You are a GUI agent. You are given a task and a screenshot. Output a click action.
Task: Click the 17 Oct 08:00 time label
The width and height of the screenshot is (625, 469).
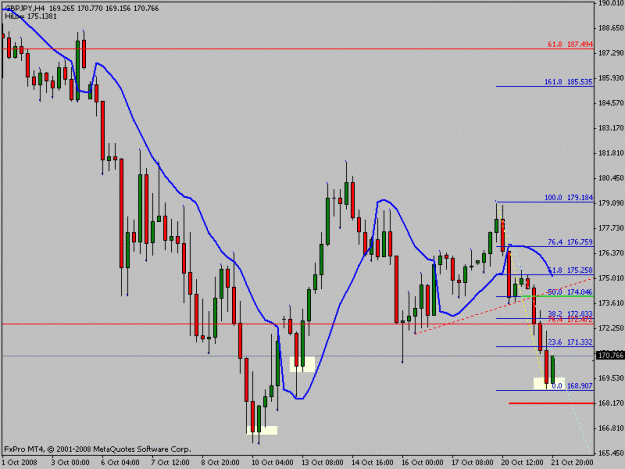(x=472, y=463)
